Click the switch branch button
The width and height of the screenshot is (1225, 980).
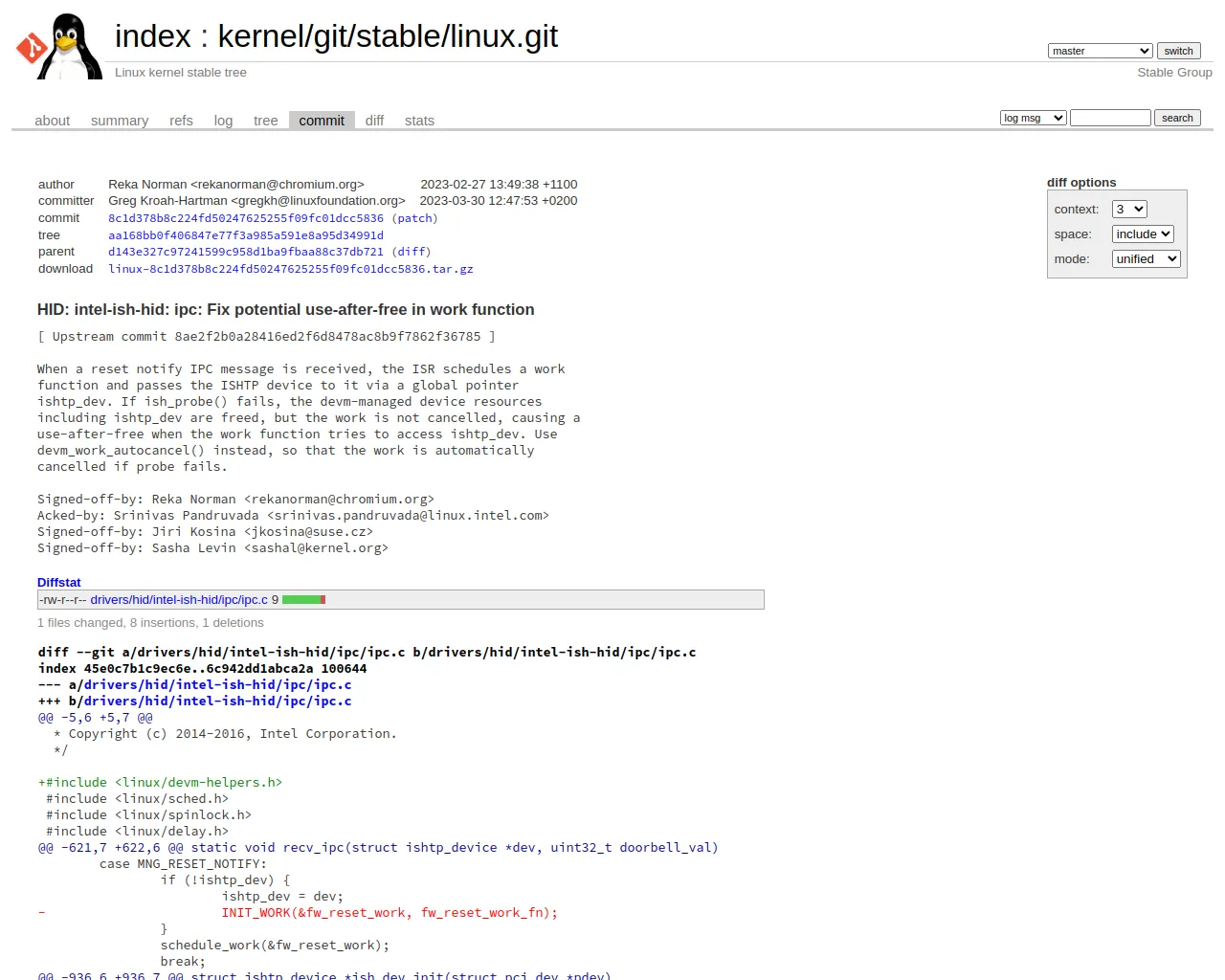coord(1178,51)
